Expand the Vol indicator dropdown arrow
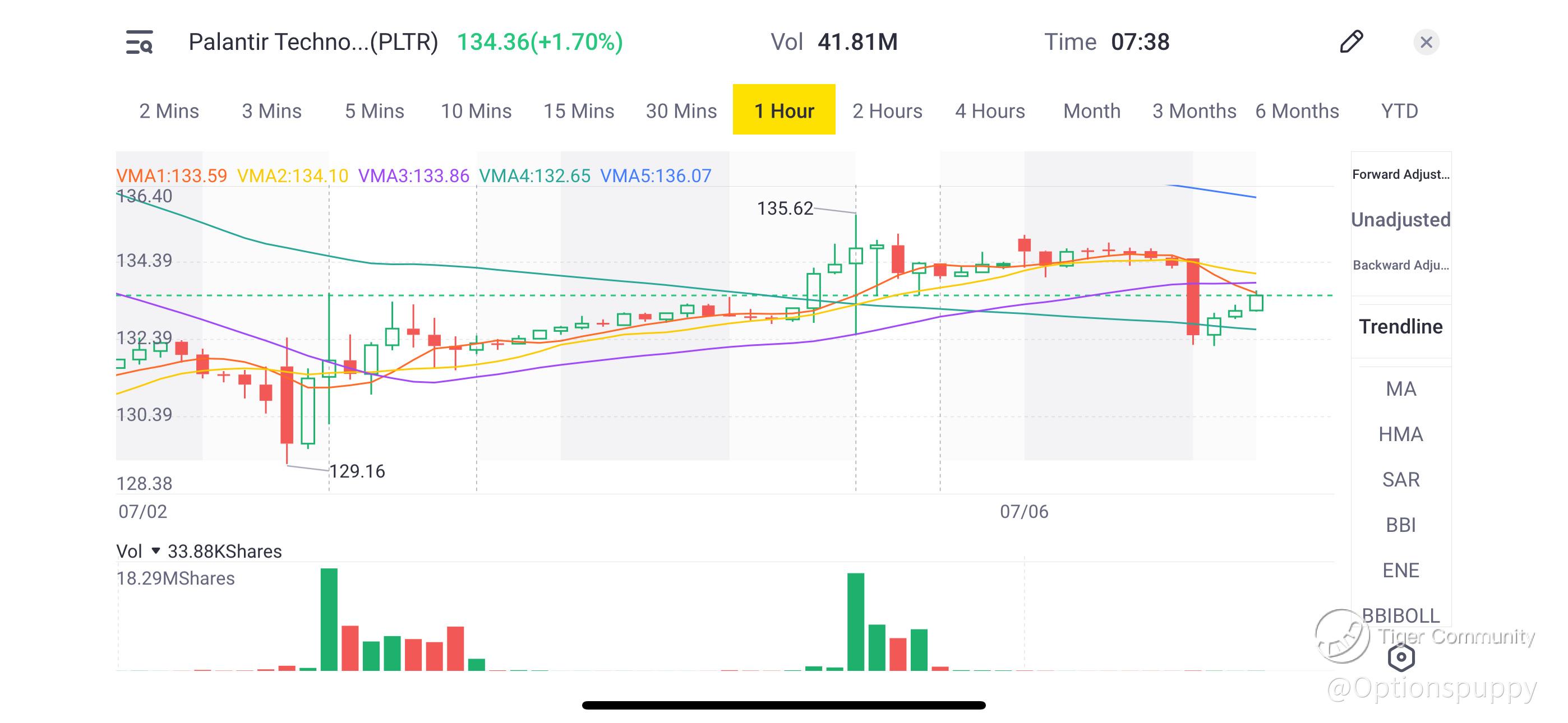This screenshot has height=723, width=1568. coord(156,551)
